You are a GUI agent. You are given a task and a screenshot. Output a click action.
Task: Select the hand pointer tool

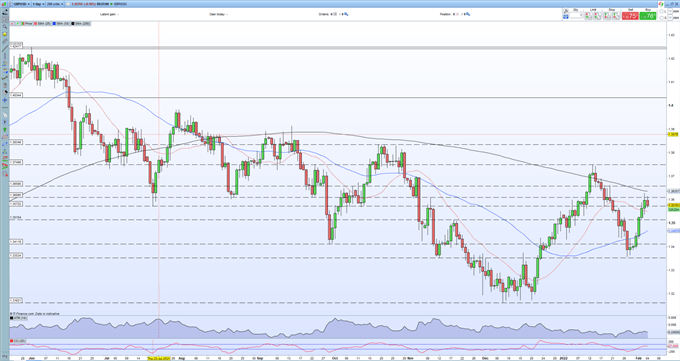(x=5, y=115)
